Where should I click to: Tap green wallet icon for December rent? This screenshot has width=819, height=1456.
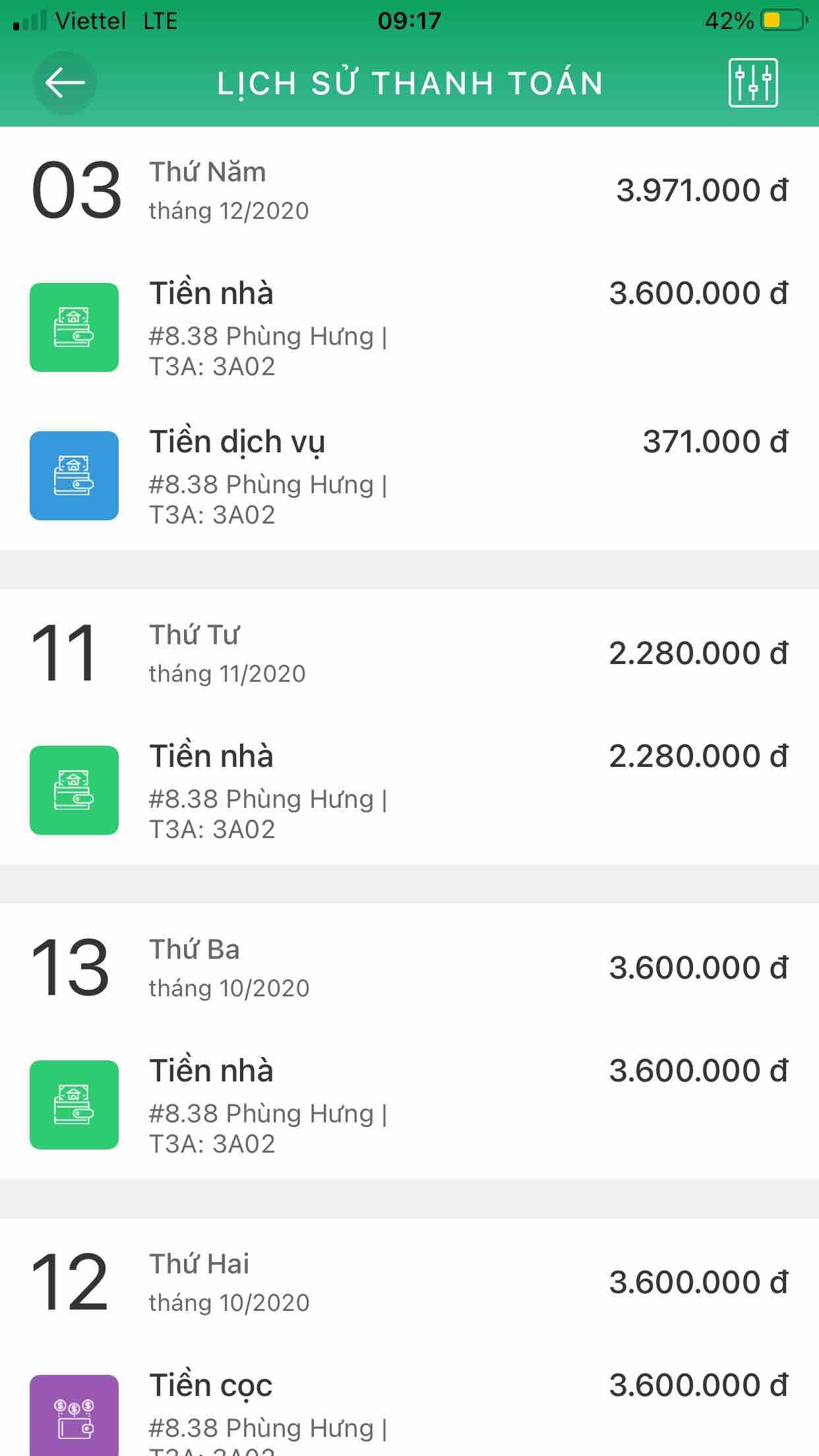74,327
